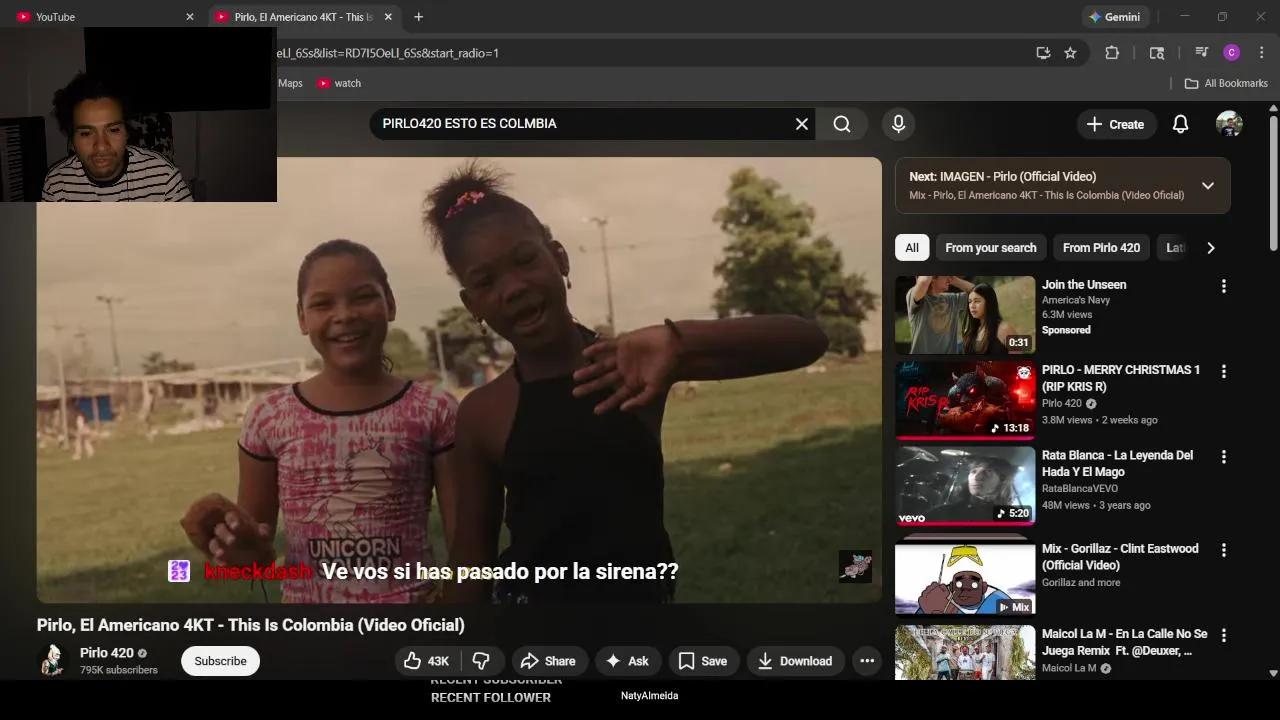This screenshot has width=1280, height=720.
Task: Click the video title text
Action: tap(251, 625)
